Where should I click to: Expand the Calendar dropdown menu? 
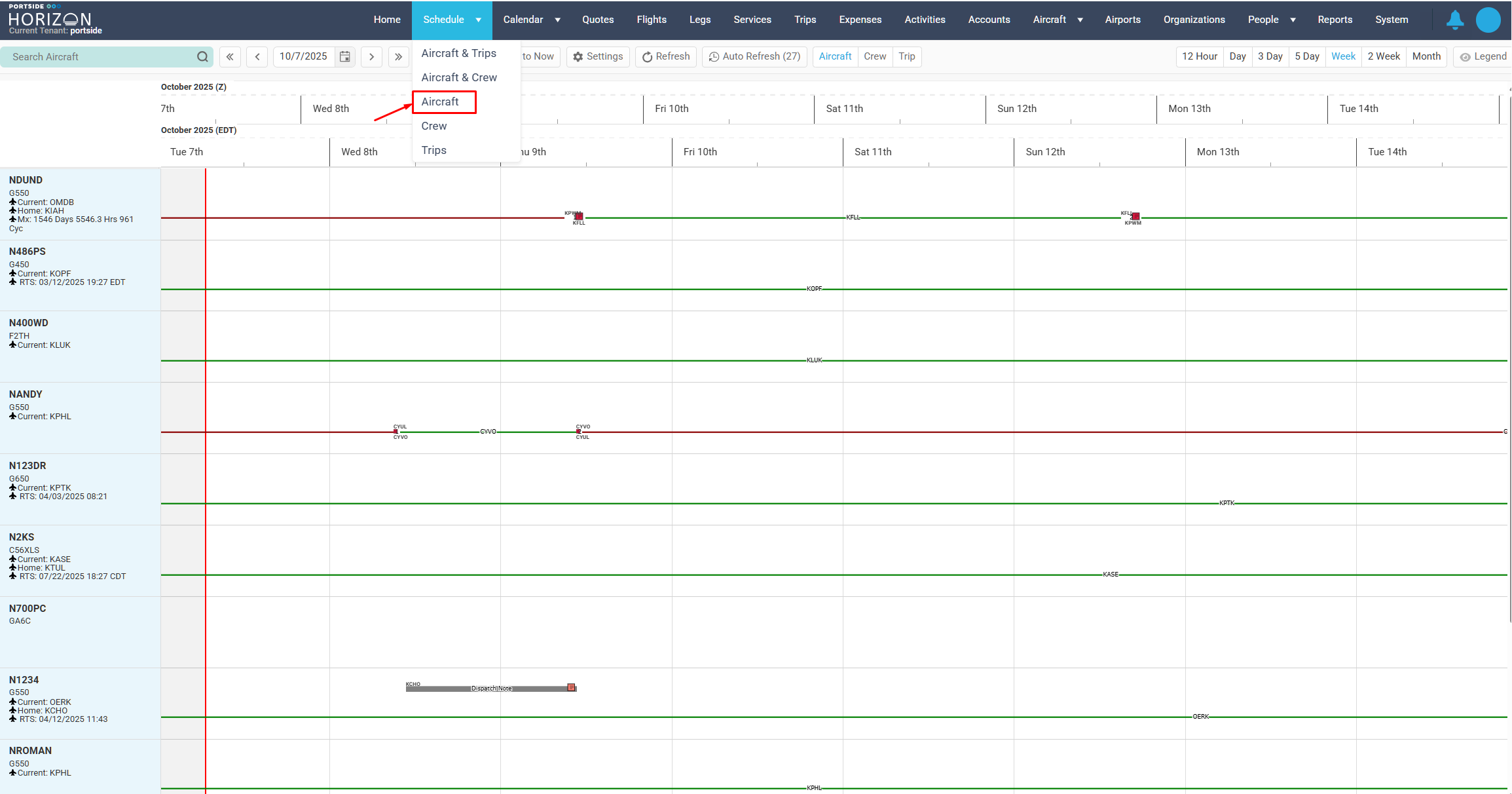pos(557,20)
